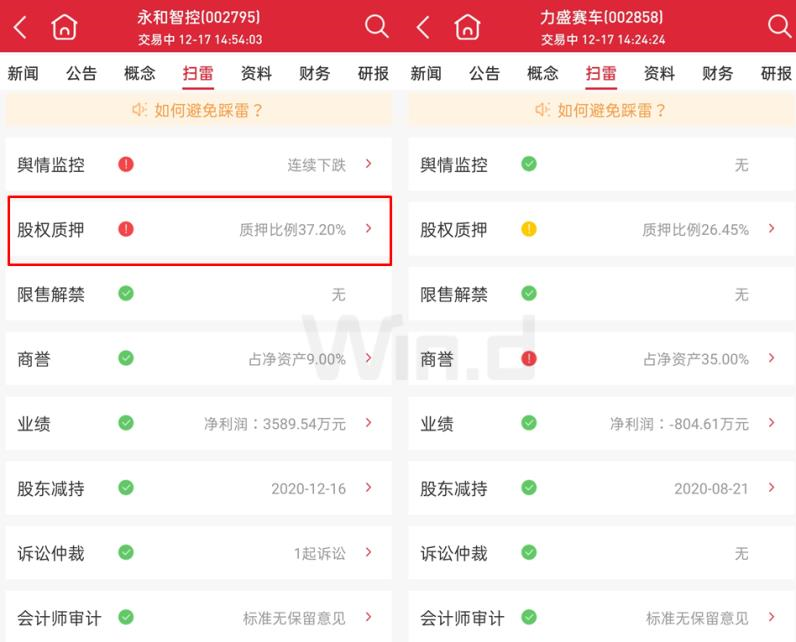The image size is (796, 642).
Task: Select 力盛赛车(002858) title
Action: point(602,17)
